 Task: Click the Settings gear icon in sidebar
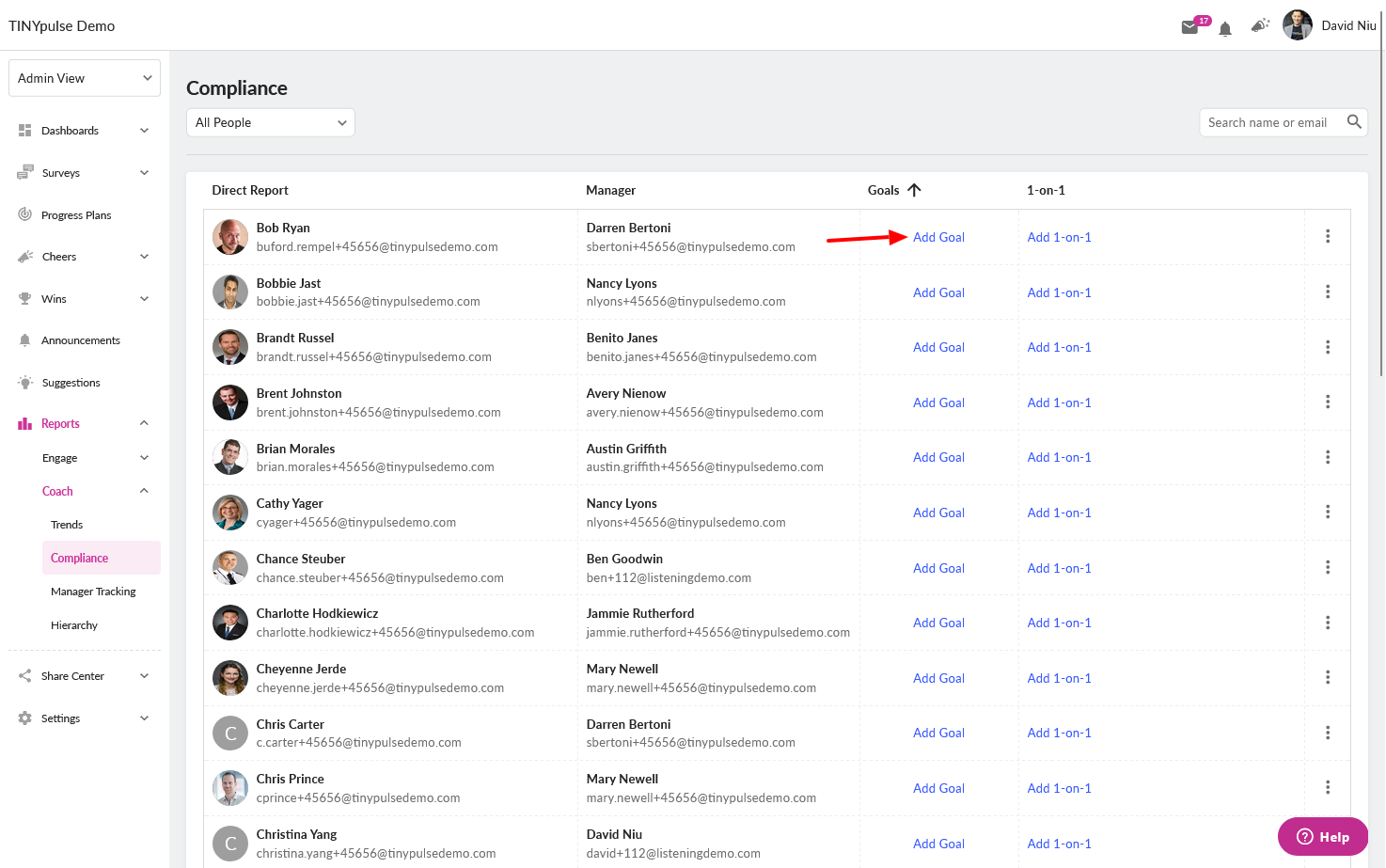[25, 718]
